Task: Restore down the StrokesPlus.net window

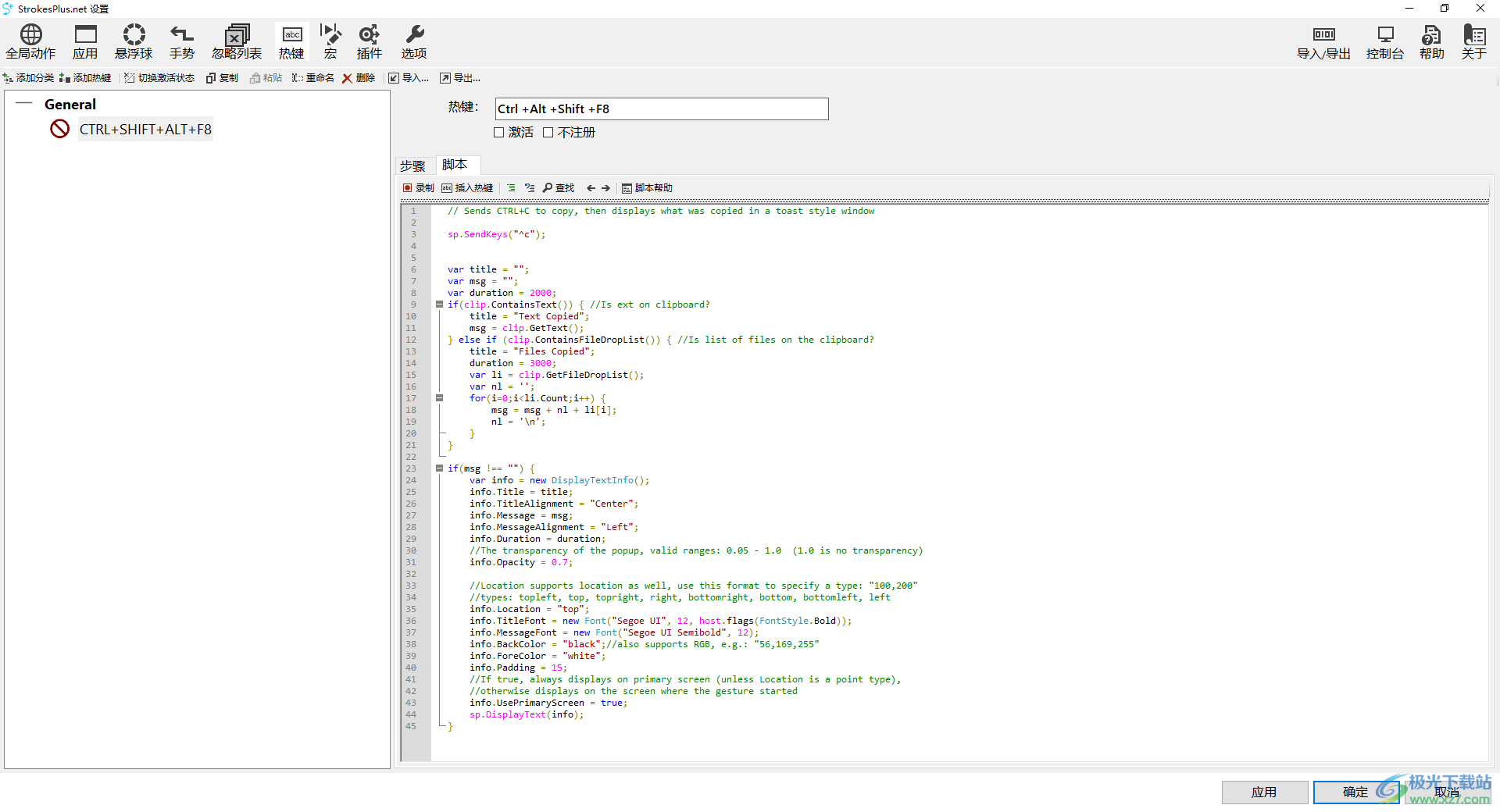Action: (x=1445, y=9)
